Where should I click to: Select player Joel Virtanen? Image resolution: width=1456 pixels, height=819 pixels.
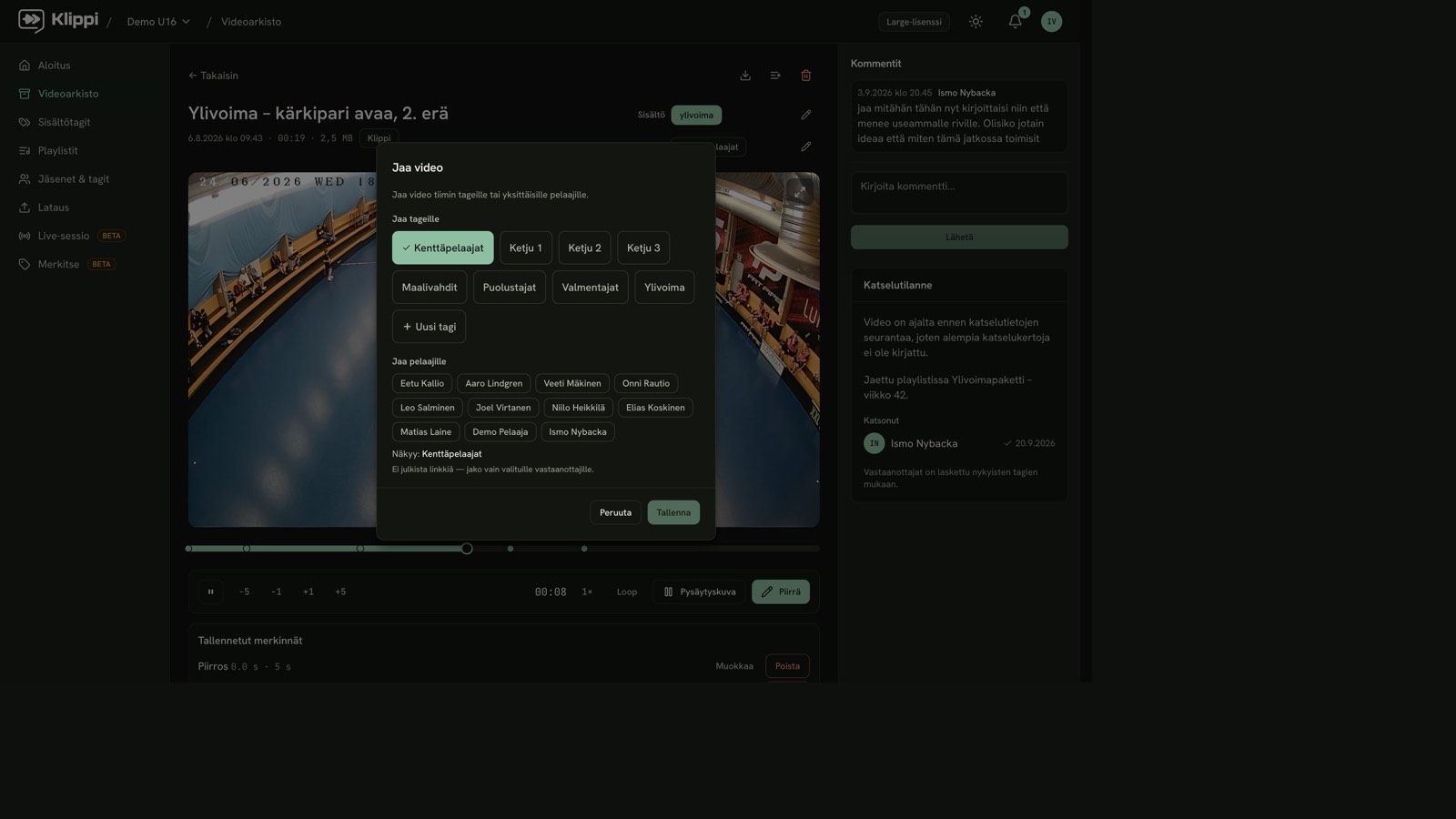point(503,408)
